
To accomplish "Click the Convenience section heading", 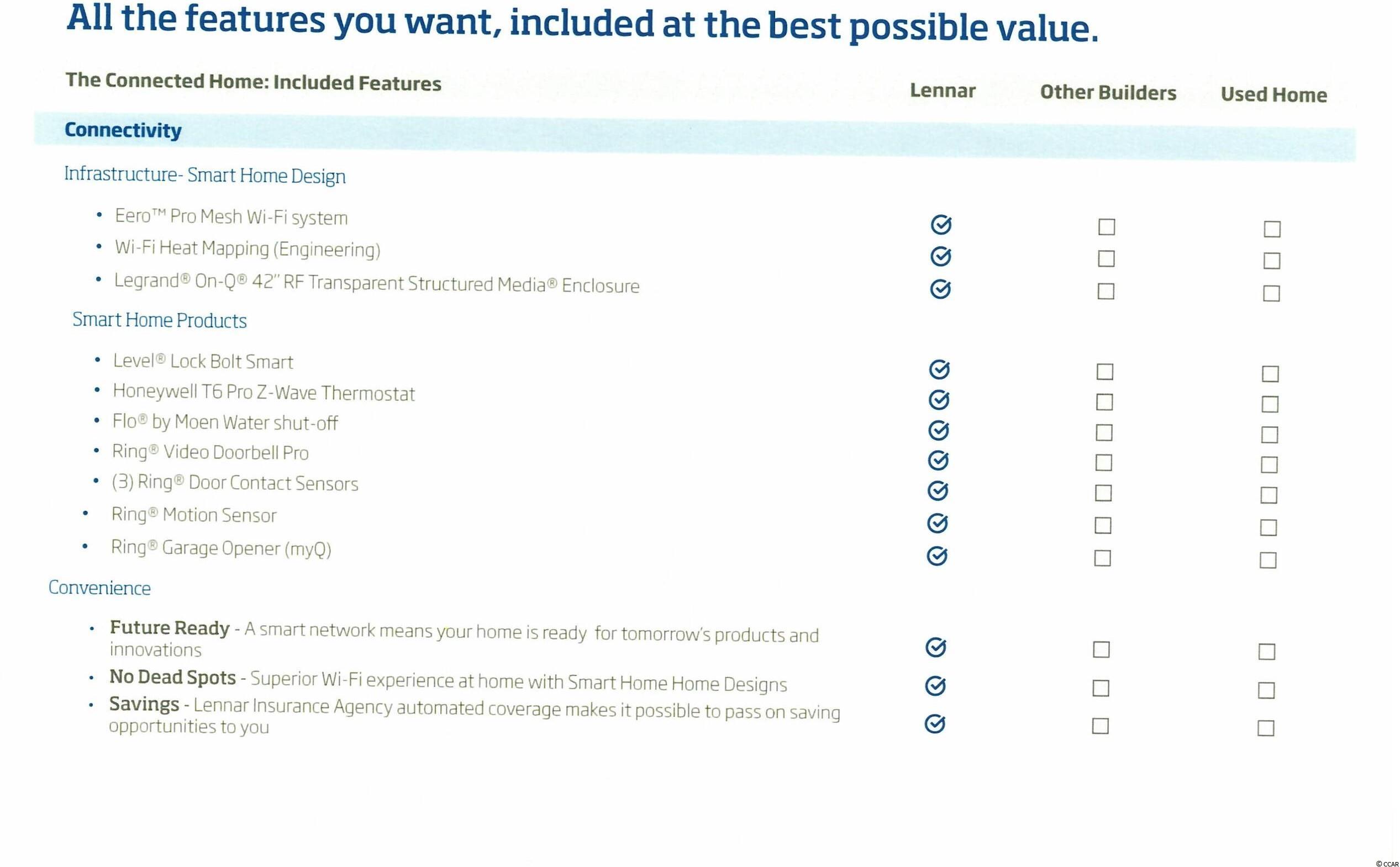I will tap(99, 588).
